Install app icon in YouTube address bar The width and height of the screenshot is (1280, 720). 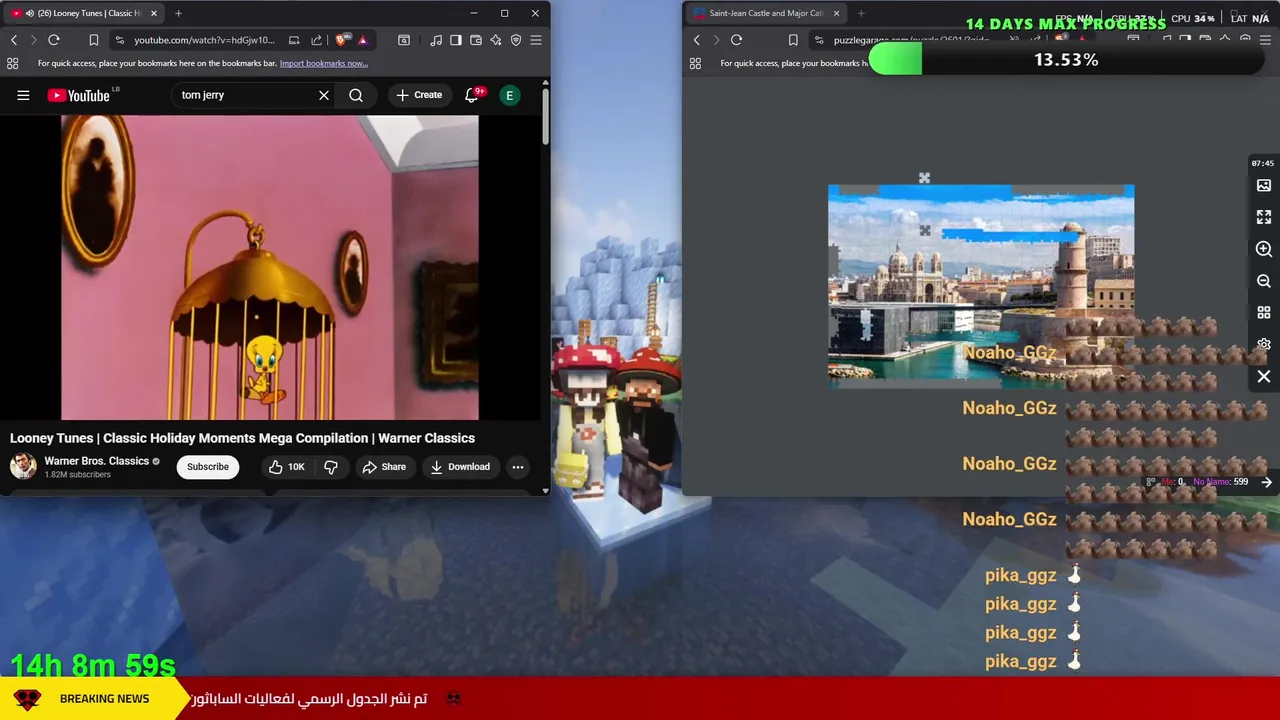pyautogui.click(x=294, y=40)
